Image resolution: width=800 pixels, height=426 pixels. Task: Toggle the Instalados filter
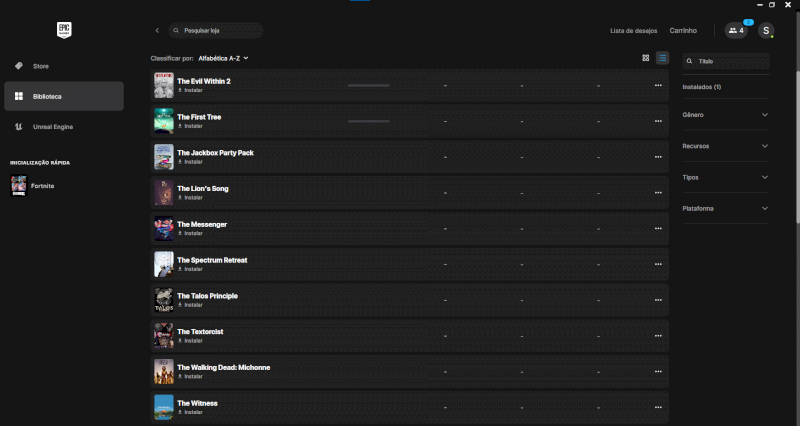coord(702,87)
